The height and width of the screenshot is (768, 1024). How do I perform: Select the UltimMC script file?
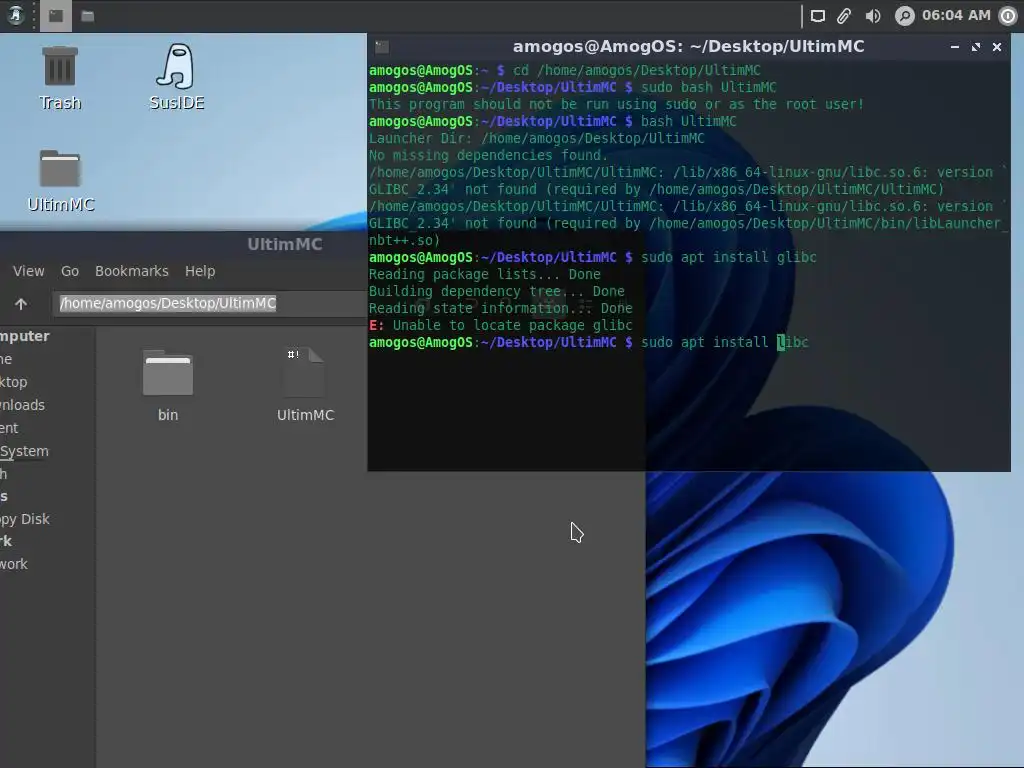tap(305, 385)
